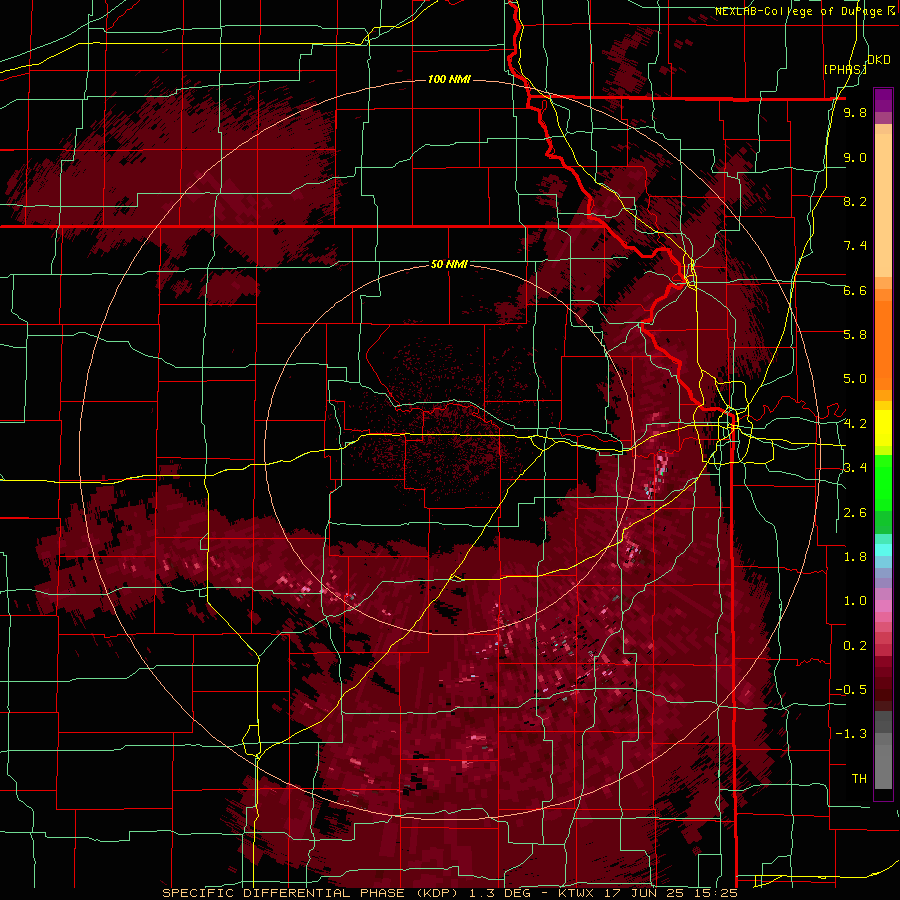The height and width of the screenshot is (900, 900).
Task: Click the 7.4 value on the color scale
Action: point(855,246)
